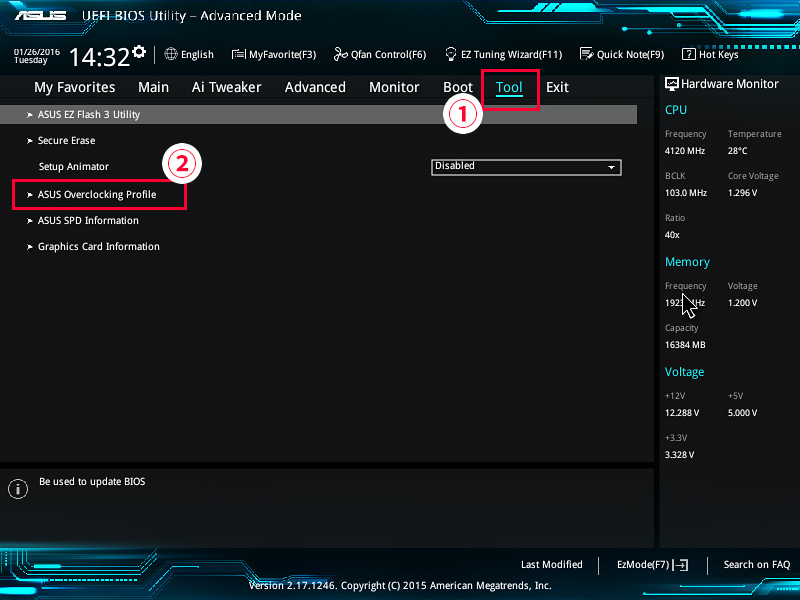Click the Qfan Control fan icon
Screen dimensions: 800x600
(340, 54)
